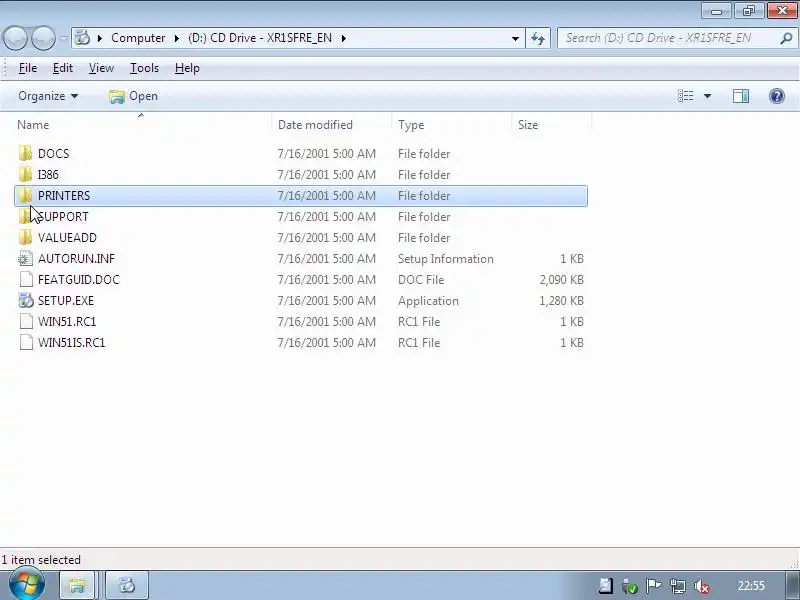Screen dimensions: 800x600
Task: Toggle the preview pane button
Action: tap(741, 96)
